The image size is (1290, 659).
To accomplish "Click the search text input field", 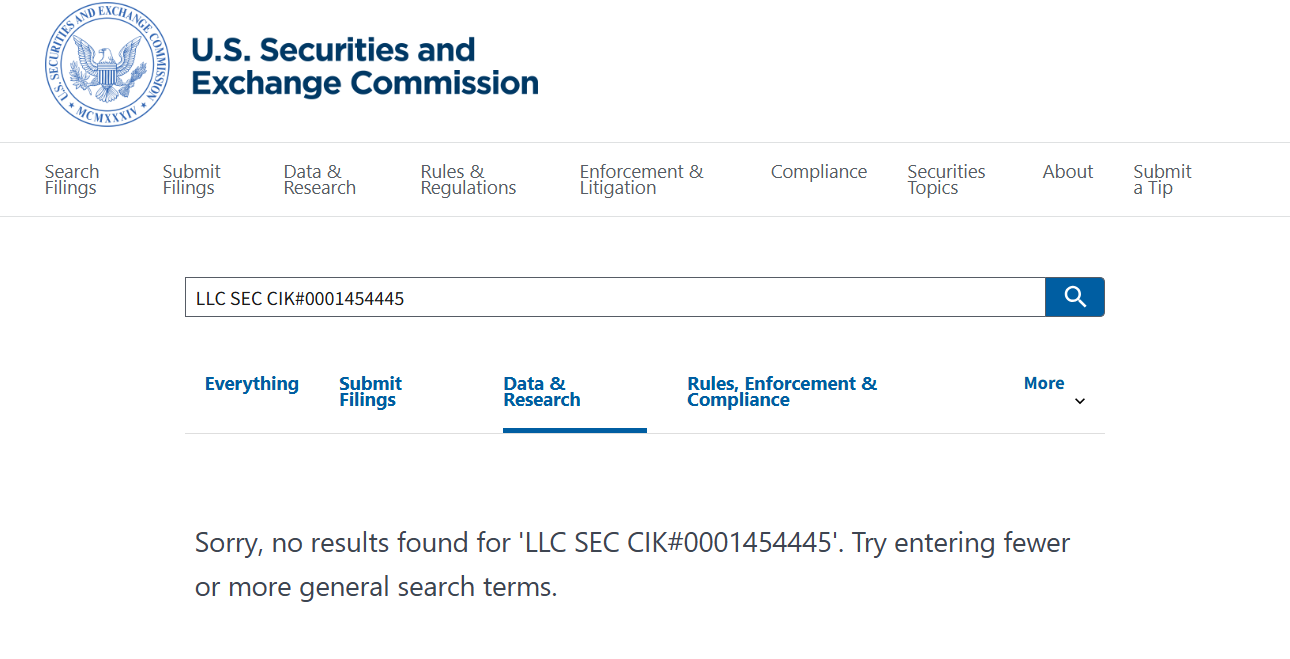I will click(x=614, y=298).
